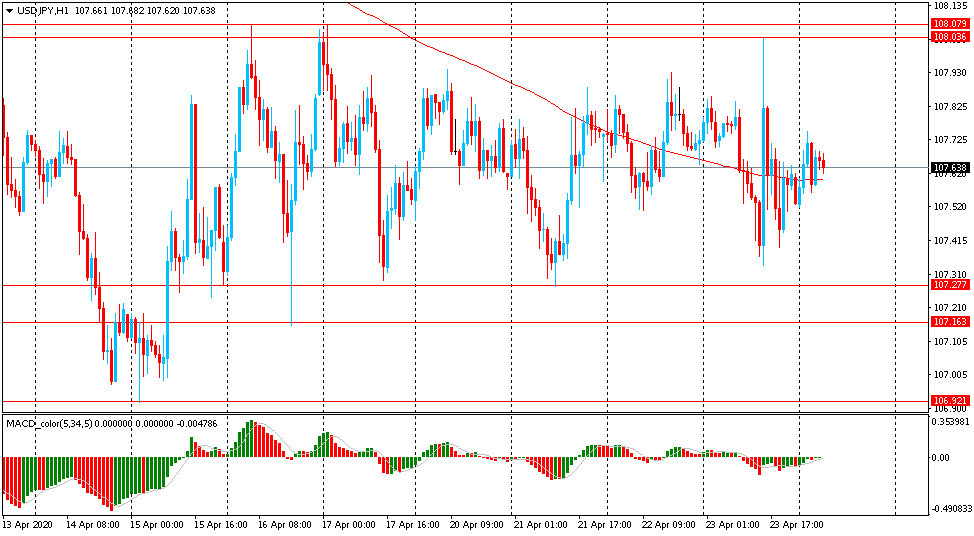The image size is (974, 536).
Task: Click the 16 Apr 08:00 time label
Action: [284, 525]
